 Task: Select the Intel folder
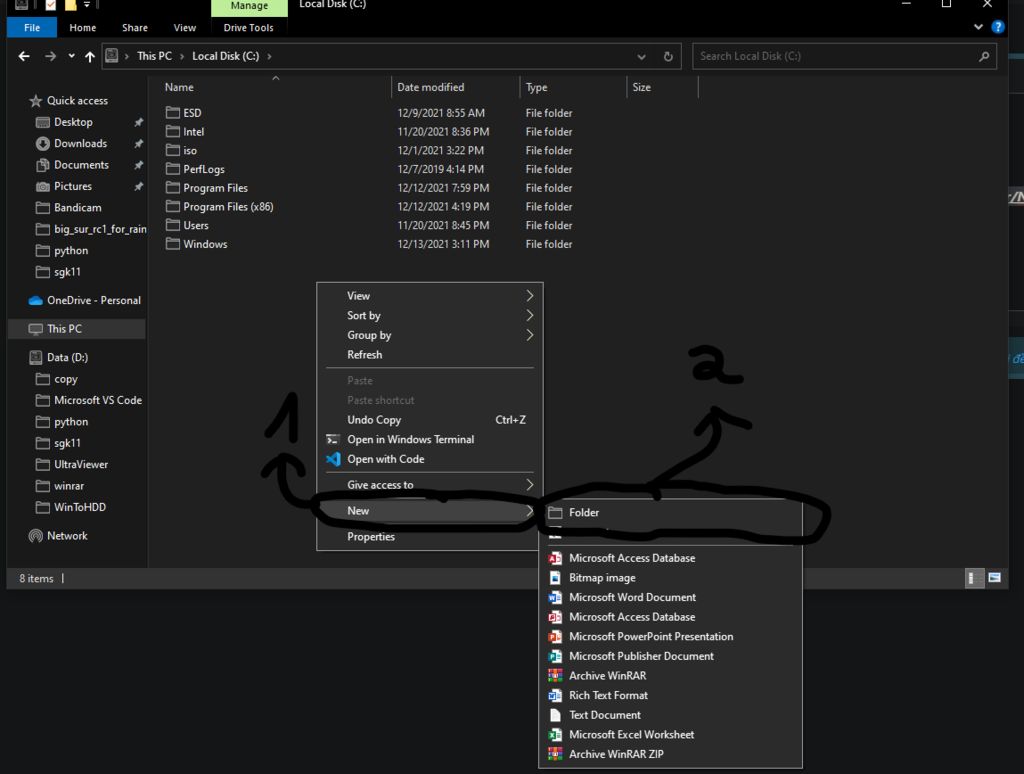pos(193,132)
